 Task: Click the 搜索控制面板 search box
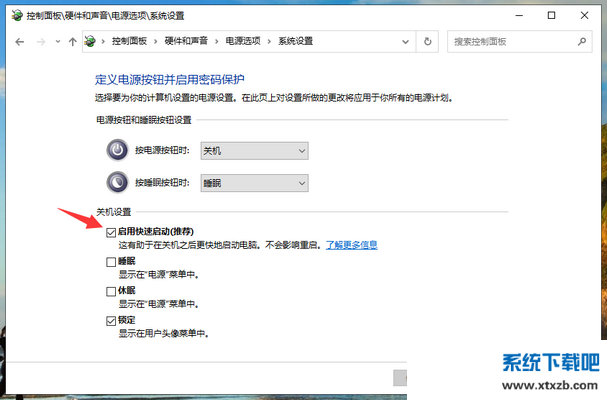[x=510, y=42]
